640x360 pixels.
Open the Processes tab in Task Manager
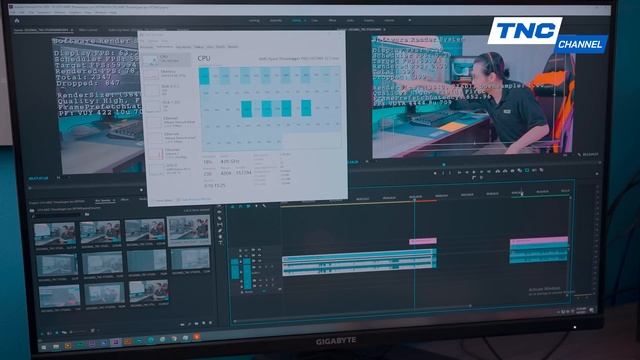(146, 47)
